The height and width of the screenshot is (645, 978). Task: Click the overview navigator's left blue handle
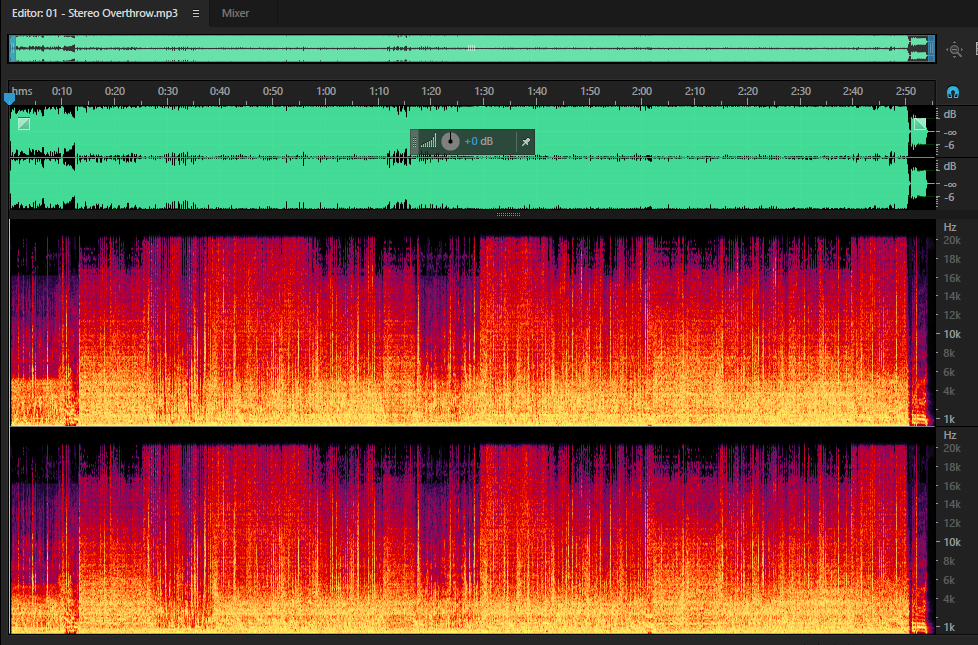(x=12, y=49)
